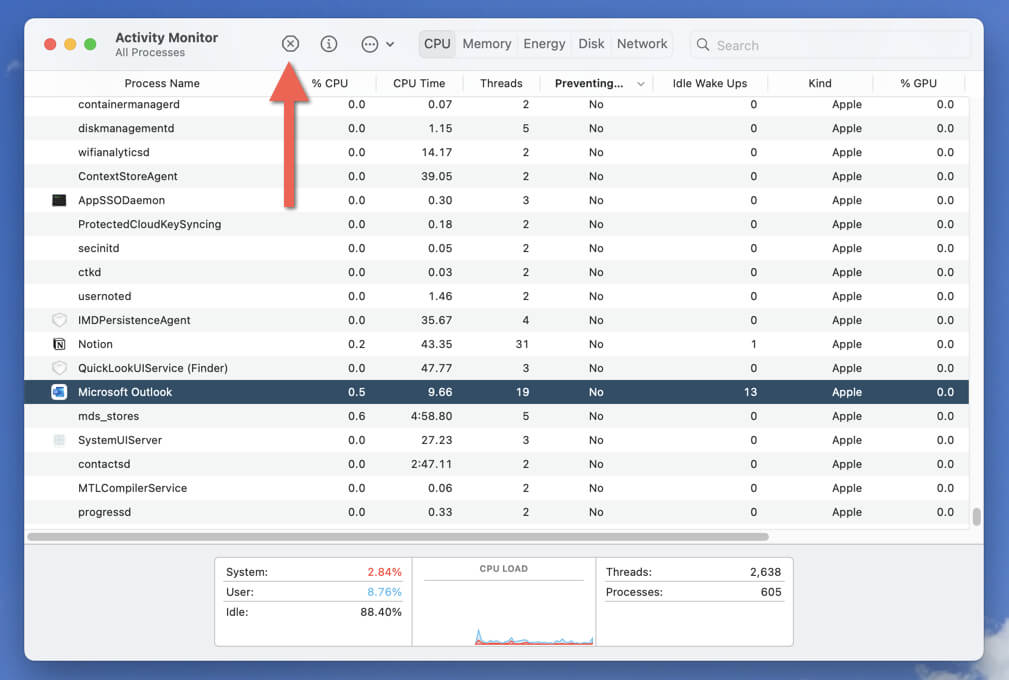Select the mds_stores process
Image resolution: width=1009 pixels, height=680 pixels.
pyautogui.click(x=496, y=416)
